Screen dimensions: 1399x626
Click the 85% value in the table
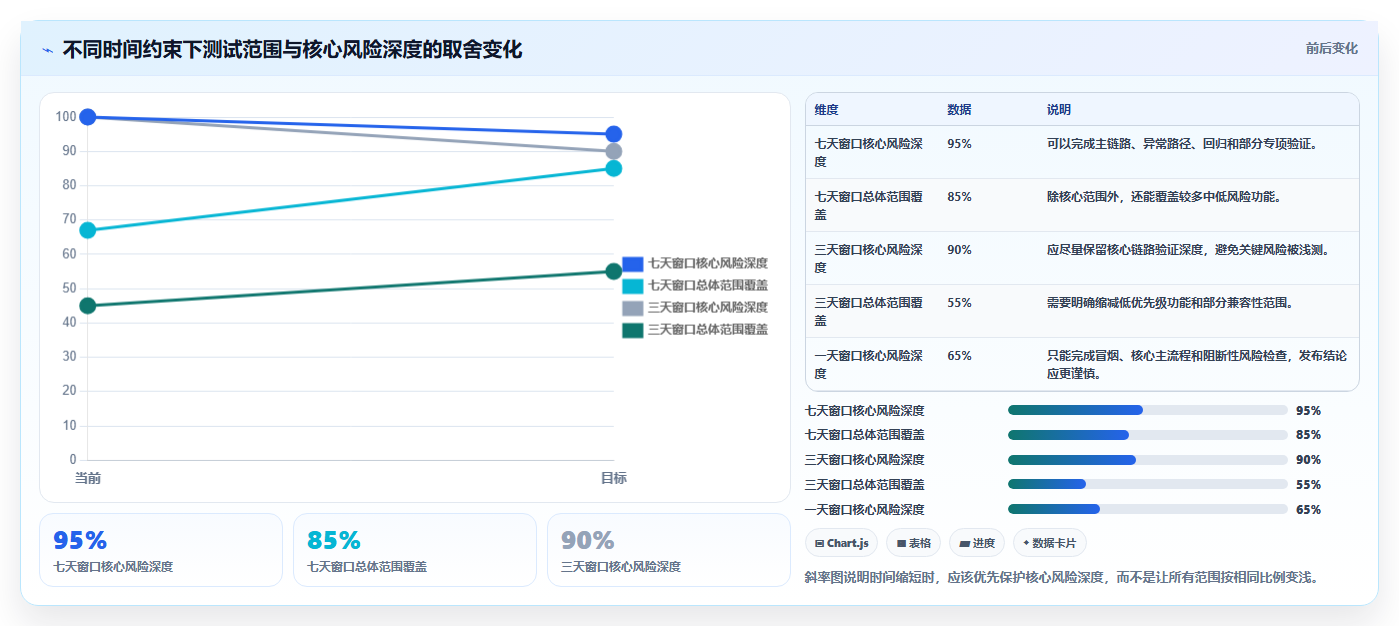(x=959, y=197)
